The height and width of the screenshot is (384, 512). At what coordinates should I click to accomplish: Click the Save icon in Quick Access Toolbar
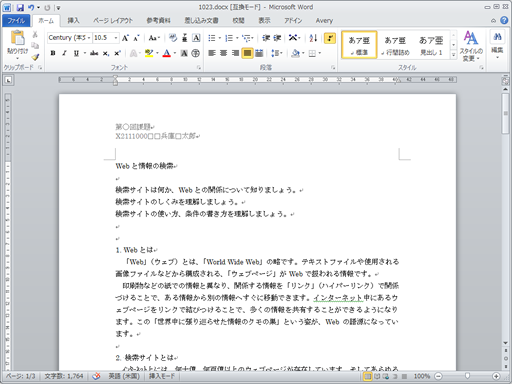tap(20, 7)
